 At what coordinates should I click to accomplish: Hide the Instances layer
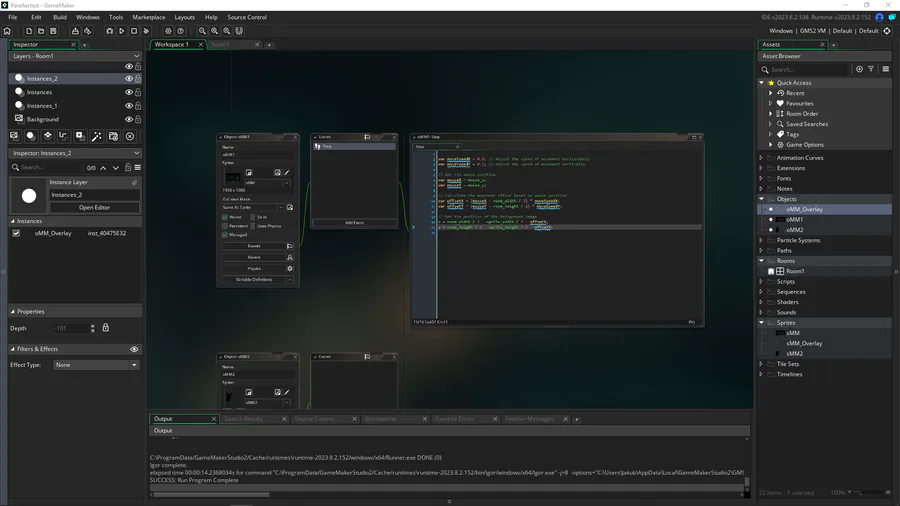click(129, 92)
